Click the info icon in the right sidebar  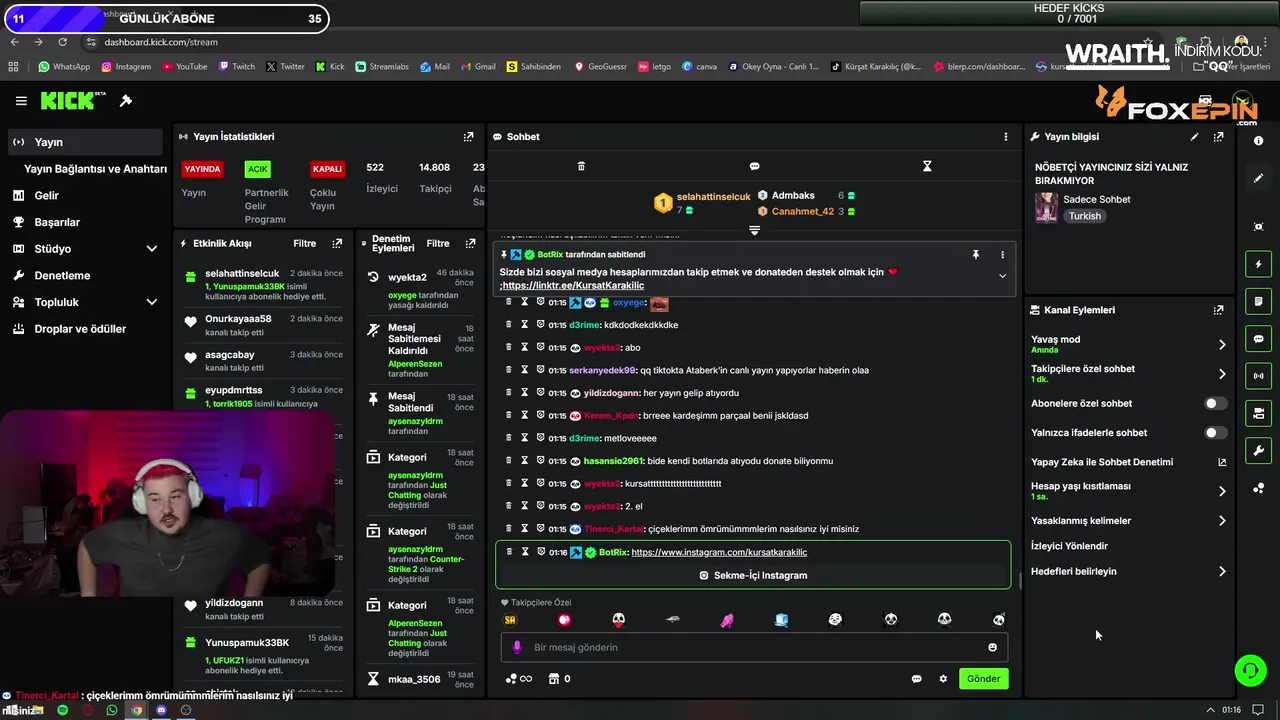click(x=1258, y=141)
